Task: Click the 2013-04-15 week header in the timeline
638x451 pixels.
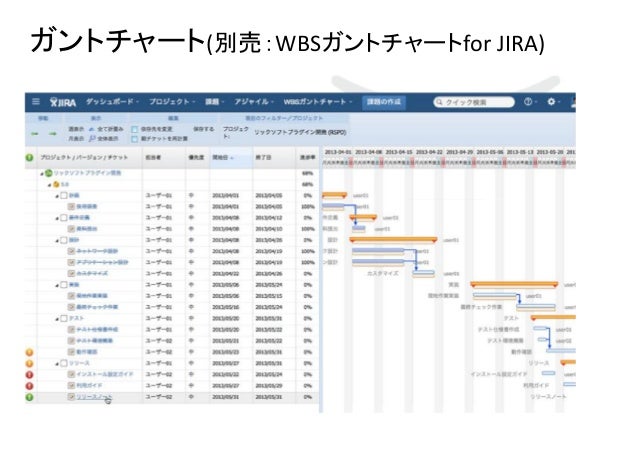Action: [399, 152]
